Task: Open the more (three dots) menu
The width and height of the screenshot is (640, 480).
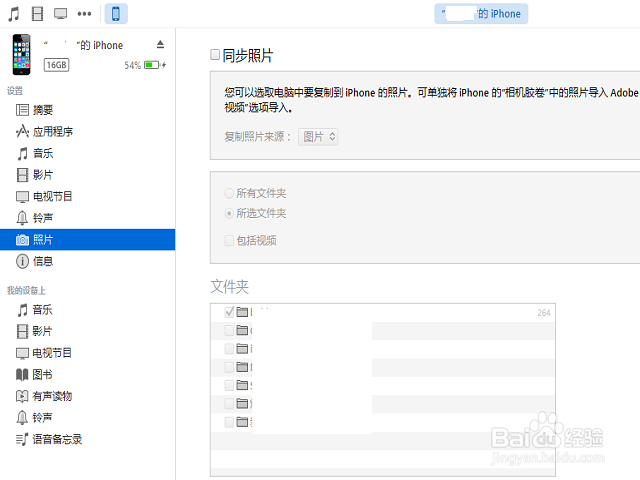Action: click(84, 14)
